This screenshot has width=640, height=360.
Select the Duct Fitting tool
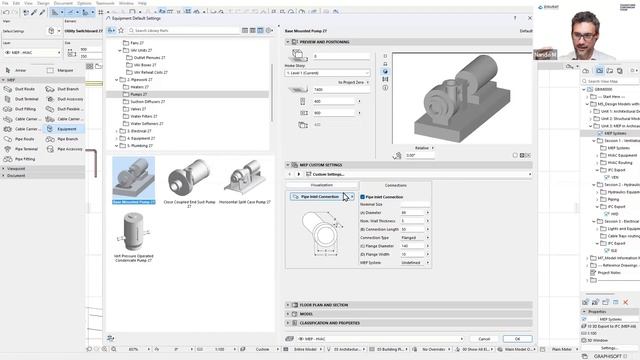coord(20,109)
